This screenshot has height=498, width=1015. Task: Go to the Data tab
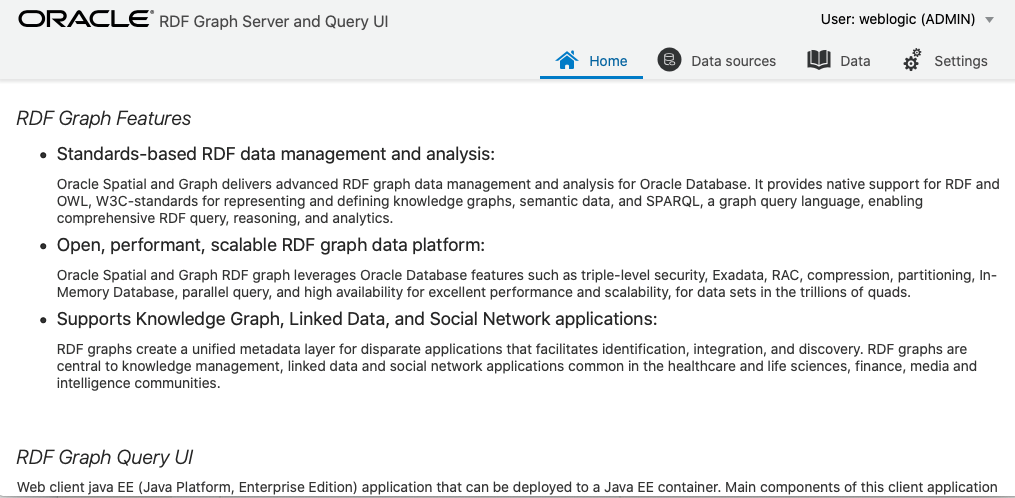coord(839,61)
